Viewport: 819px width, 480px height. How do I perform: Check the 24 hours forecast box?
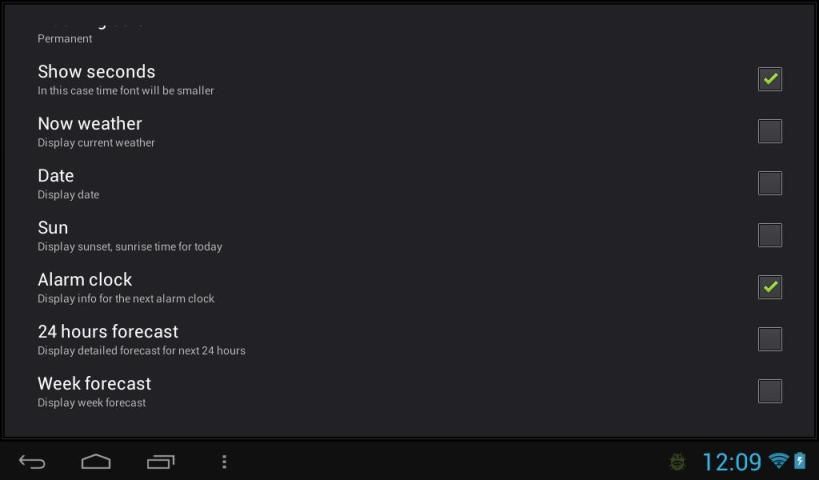770,339
